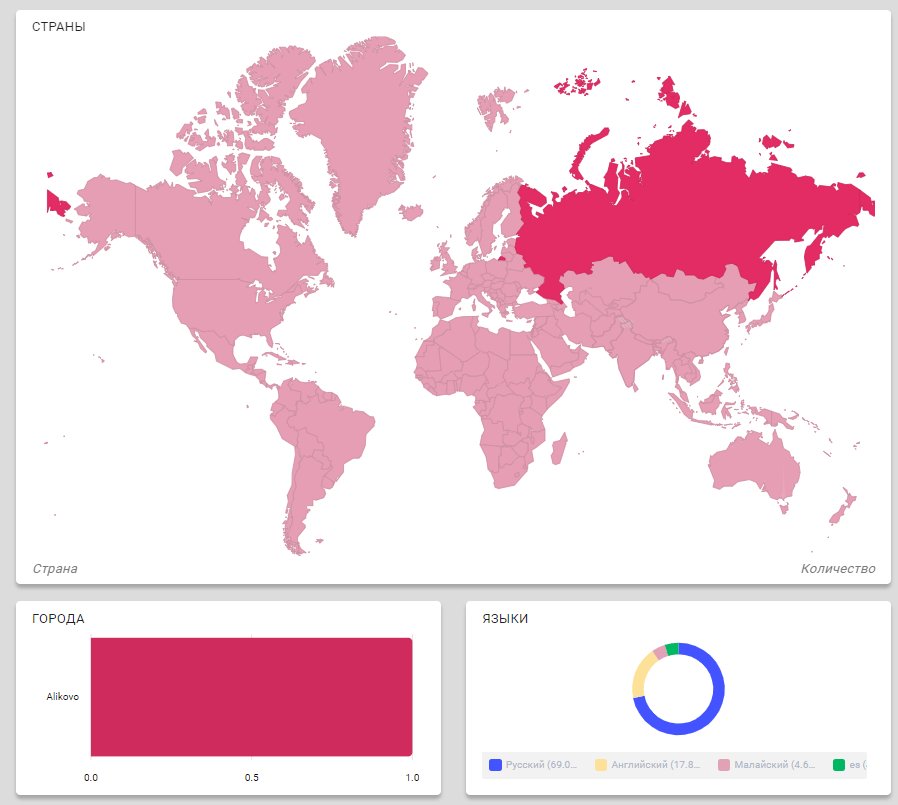Click the blue Русский legend swatch
The height and width of the screenshot is (805, 898).
pyautogui.click(x=495, y=765)
